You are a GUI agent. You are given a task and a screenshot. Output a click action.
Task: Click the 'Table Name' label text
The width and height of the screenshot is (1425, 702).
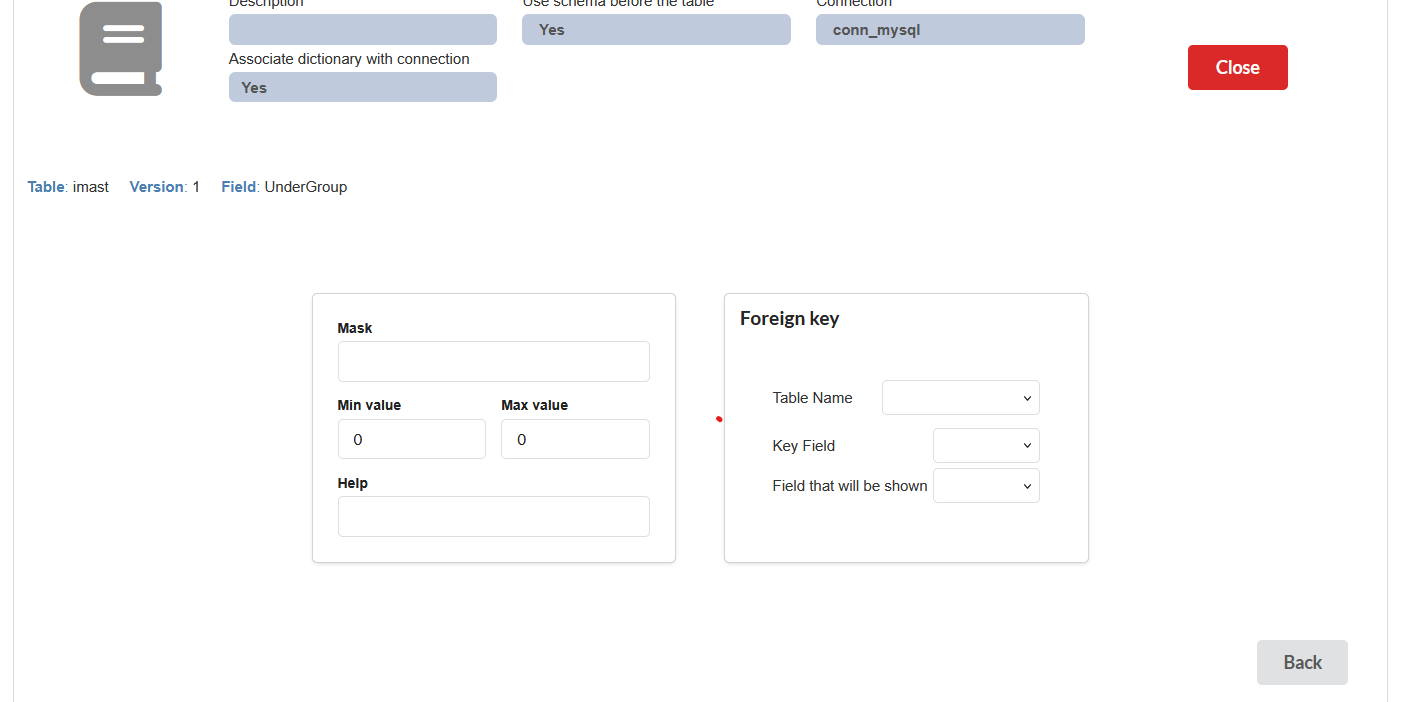tap(812, 398)
